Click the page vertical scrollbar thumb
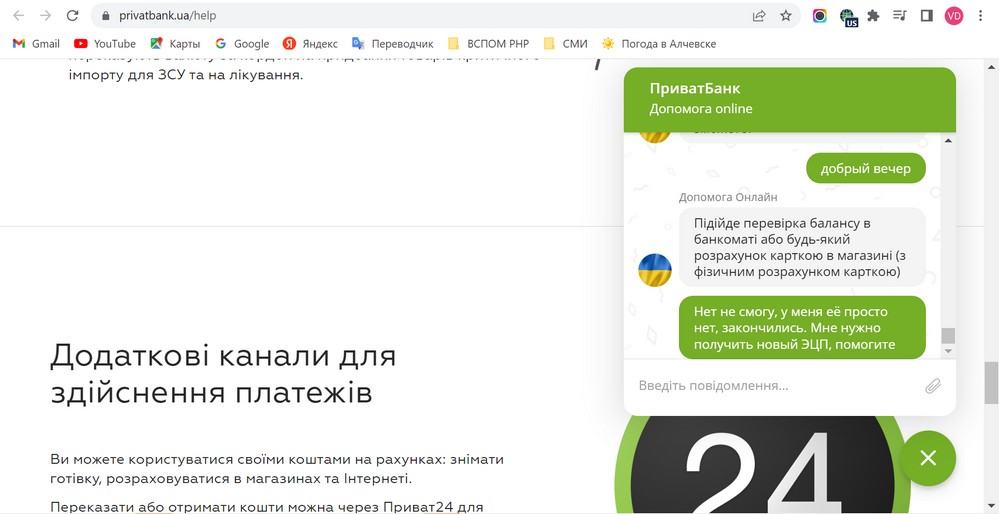999x514 pixels. click(x=991, y=383)
